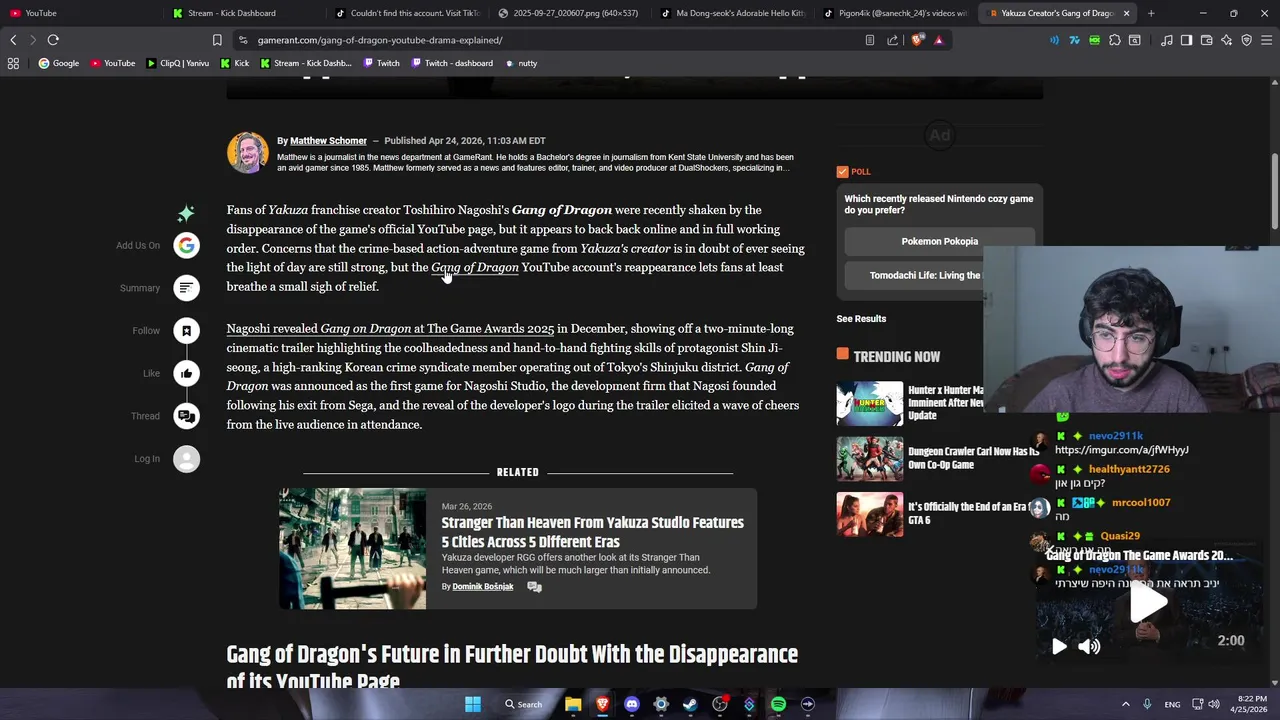The image size is (1280, 720).
Task: Open the Brave Wallet icon
Action: (1206, 40)
